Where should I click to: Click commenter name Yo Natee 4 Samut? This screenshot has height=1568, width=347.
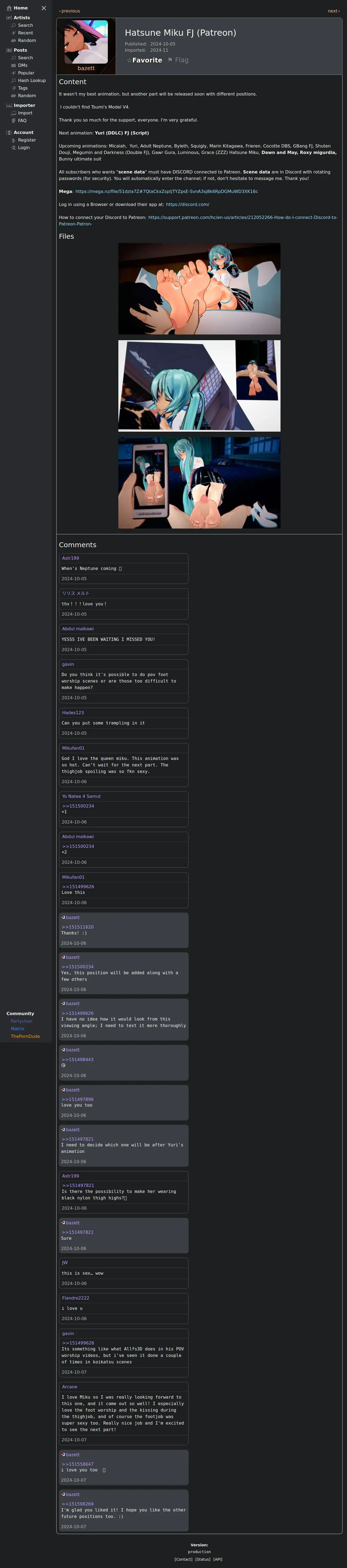(81, 796)
